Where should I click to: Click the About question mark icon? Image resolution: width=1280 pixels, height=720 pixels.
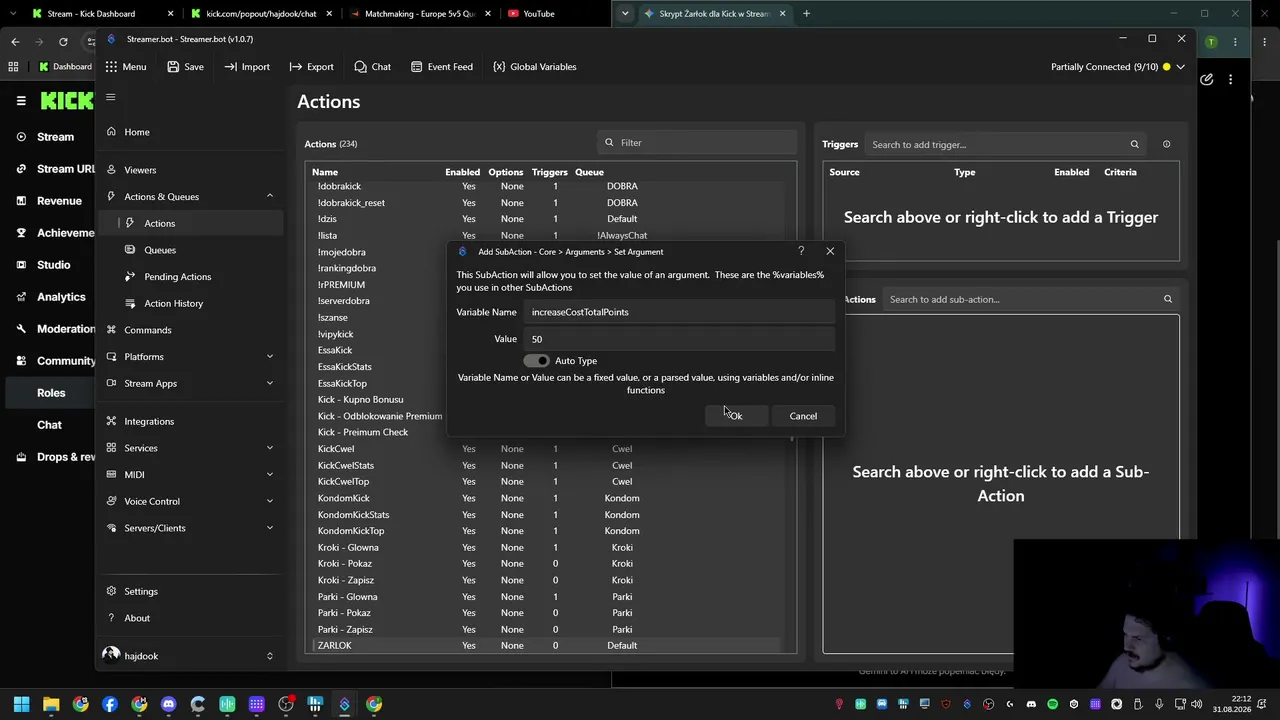point(111,618)
